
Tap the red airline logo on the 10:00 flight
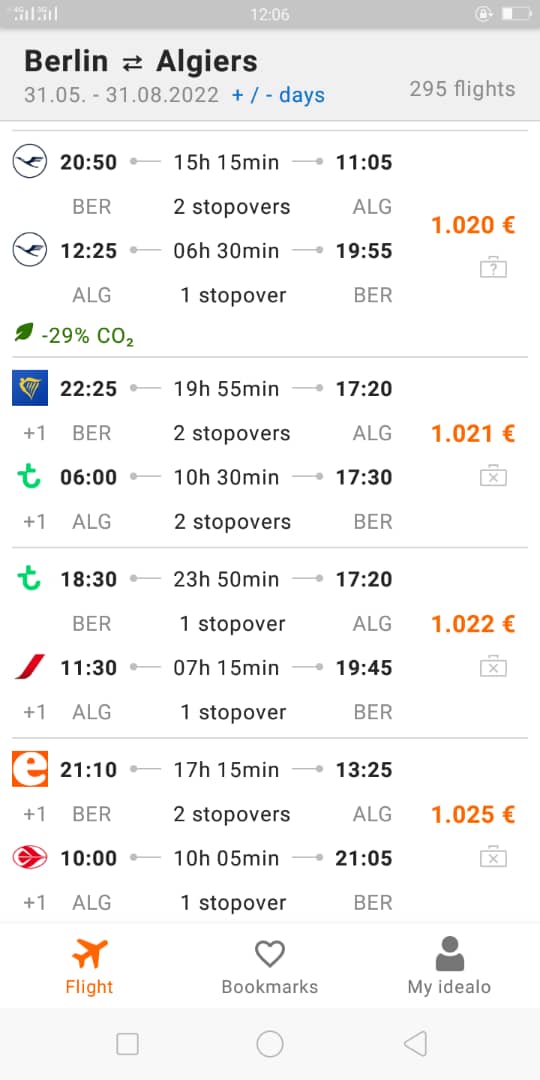click(x=30, y=858)
